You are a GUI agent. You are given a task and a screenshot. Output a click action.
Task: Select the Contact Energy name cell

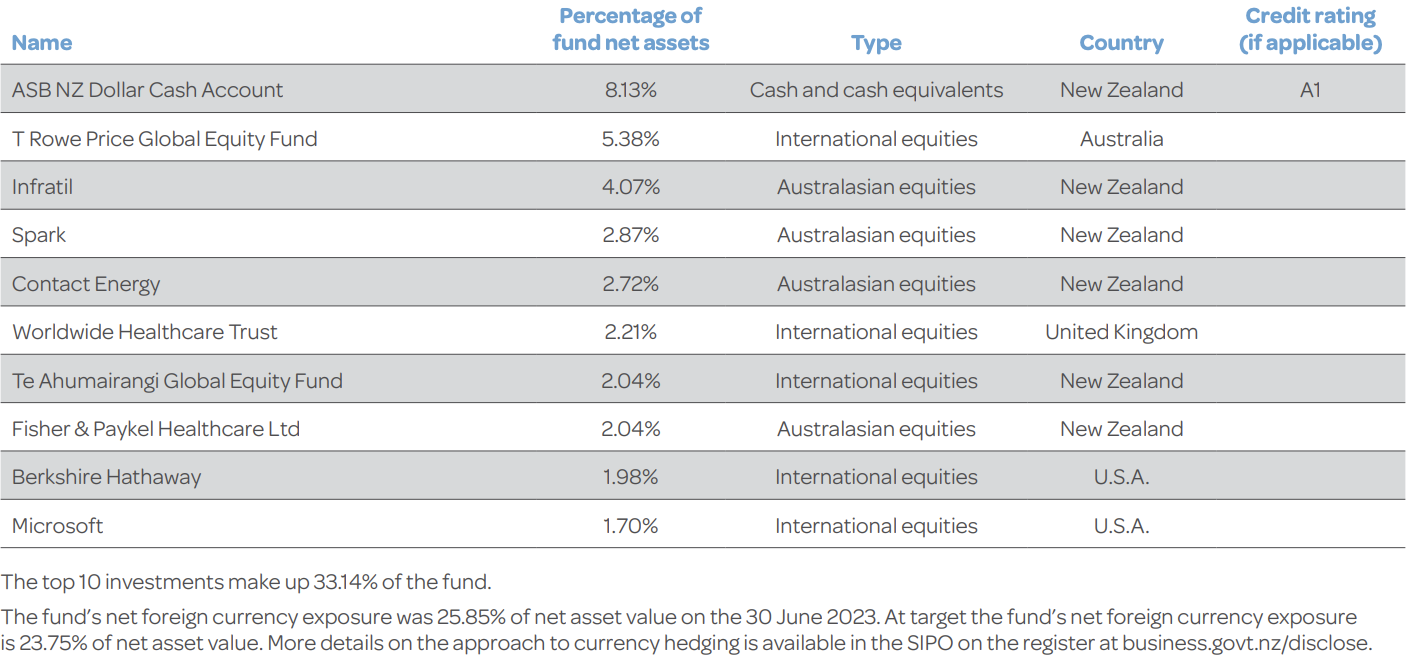(86, 284)
